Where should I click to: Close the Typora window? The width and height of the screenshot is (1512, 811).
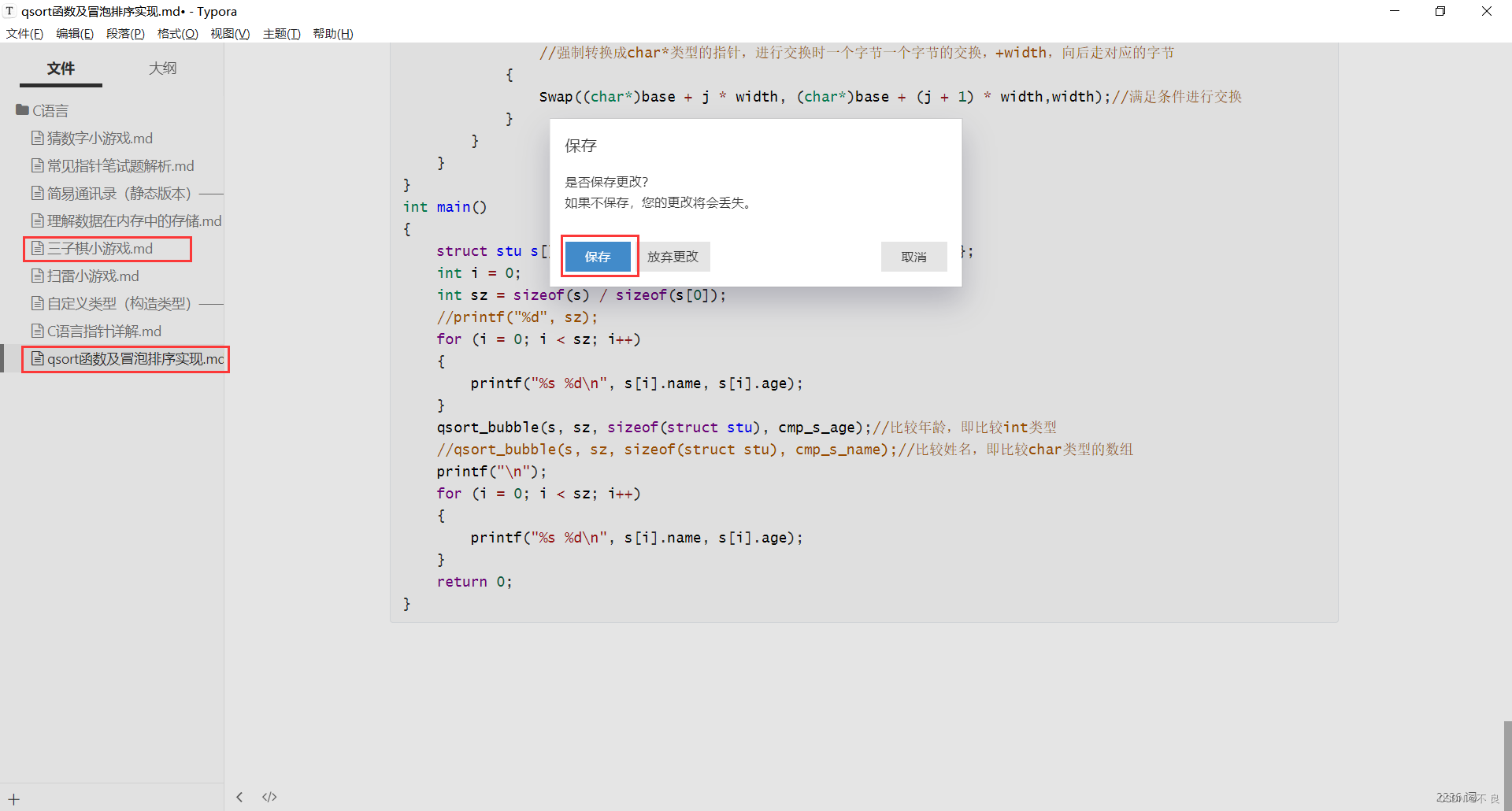(1487, 11)
